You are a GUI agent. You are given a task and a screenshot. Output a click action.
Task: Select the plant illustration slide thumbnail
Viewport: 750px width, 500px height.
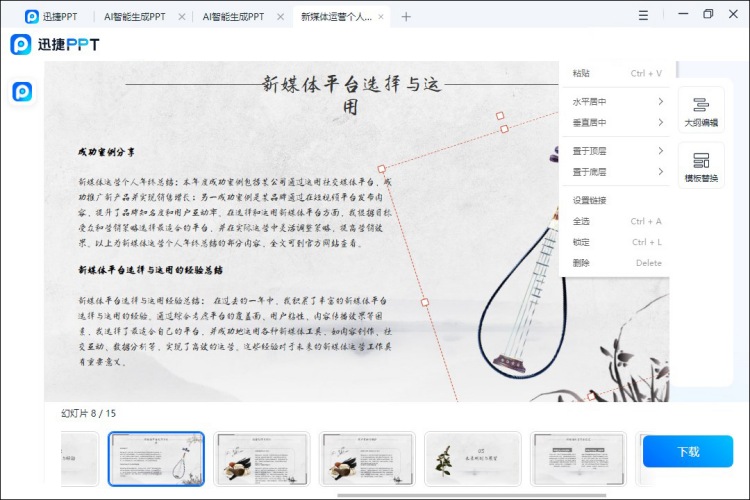coord(472,459)
